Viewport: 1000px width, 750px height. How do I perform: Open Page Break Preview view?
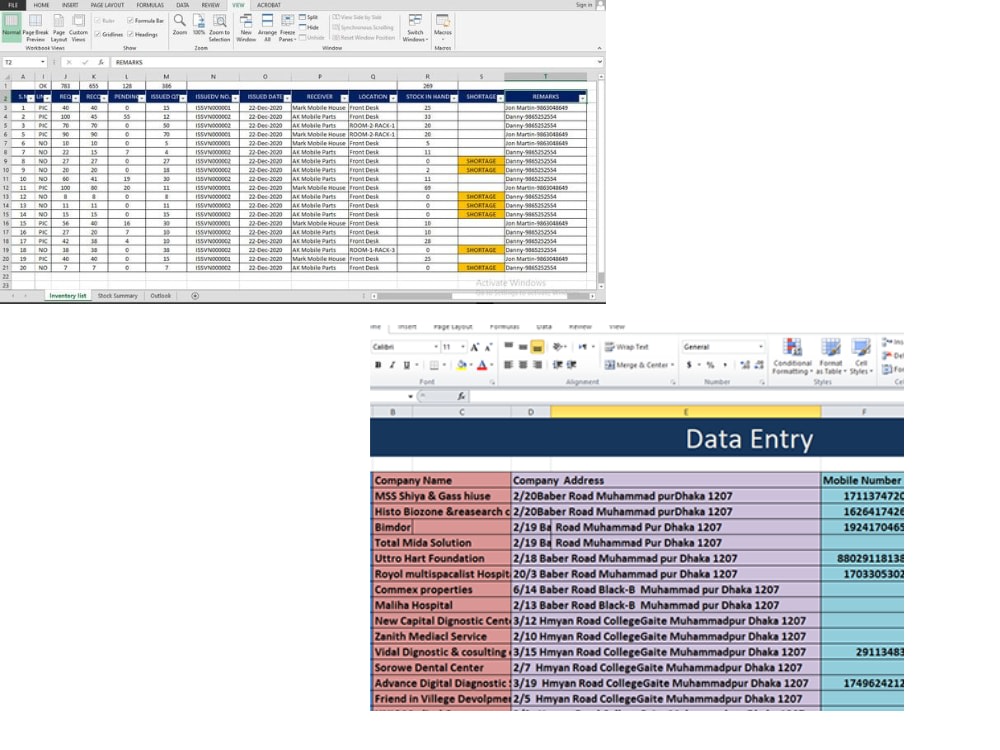click(x=35, y=27)
